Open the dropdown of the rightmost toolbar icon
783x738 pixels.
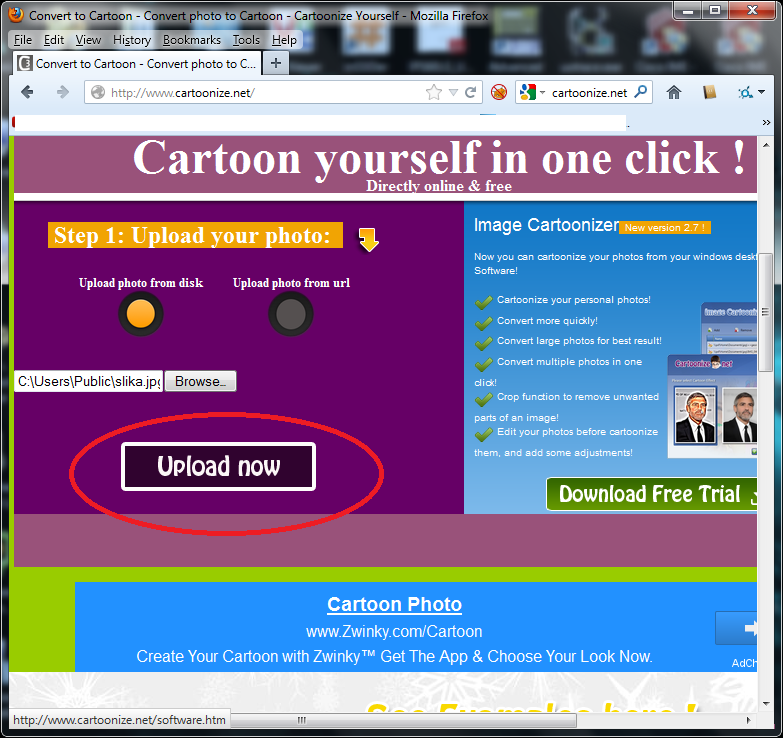coord(762,92)
